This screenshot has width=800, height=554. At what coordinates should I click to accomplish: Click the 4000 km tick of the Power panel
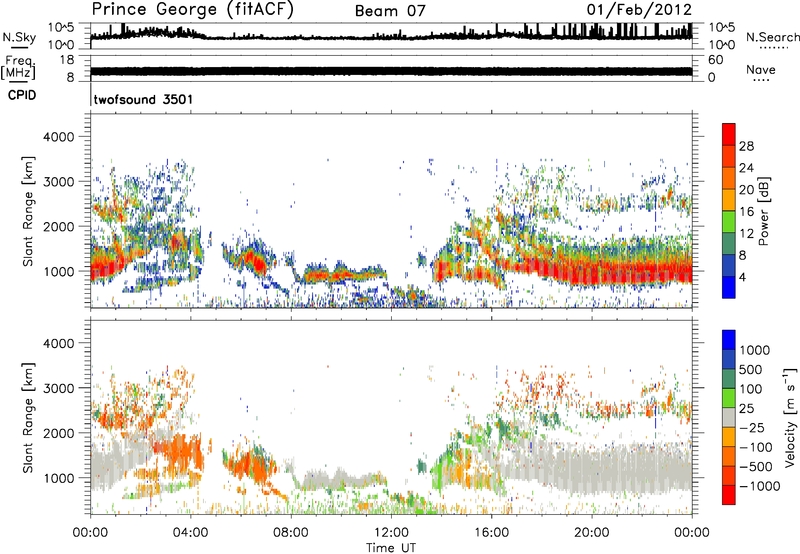click(x=58, y=137)
